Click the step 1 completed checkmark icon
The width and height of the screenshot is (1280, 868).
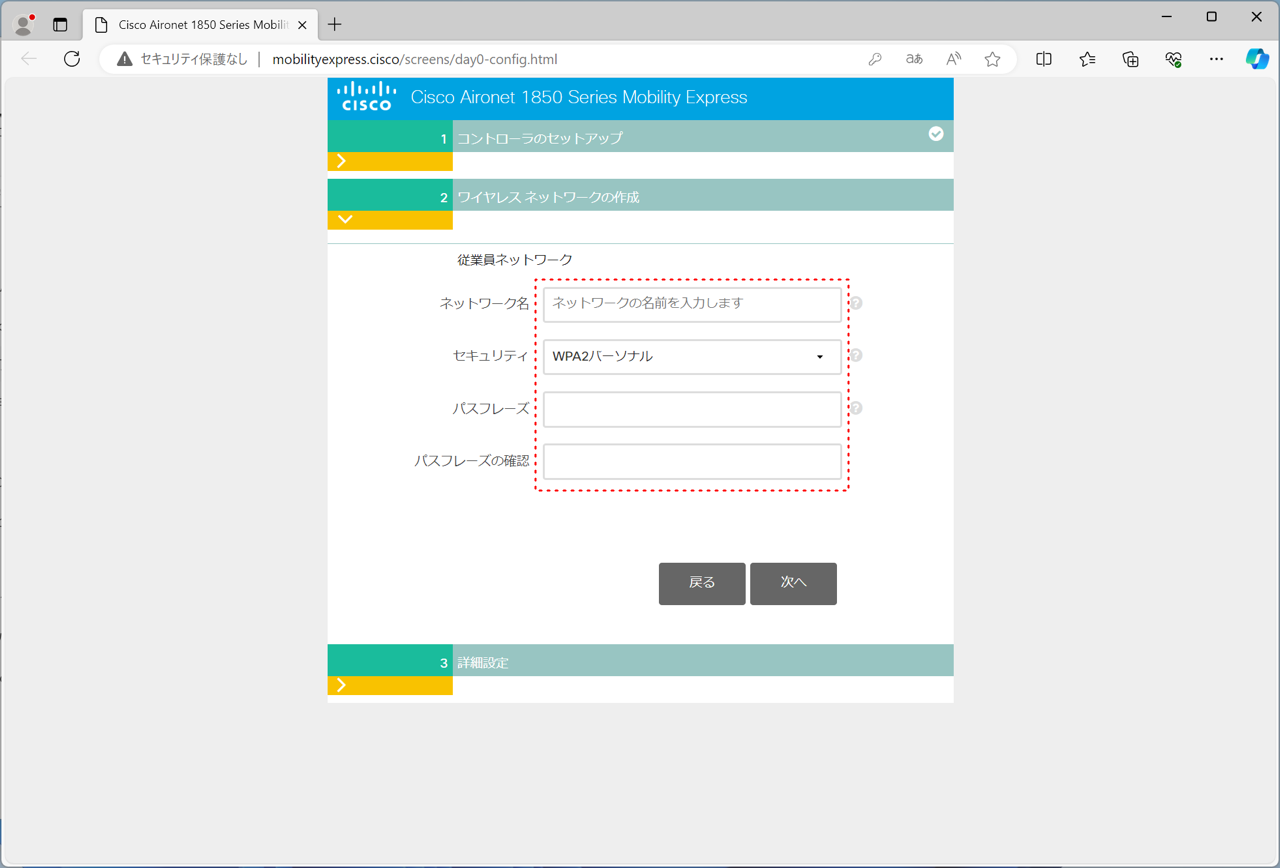pyautogui.click(x=936, y=134)
